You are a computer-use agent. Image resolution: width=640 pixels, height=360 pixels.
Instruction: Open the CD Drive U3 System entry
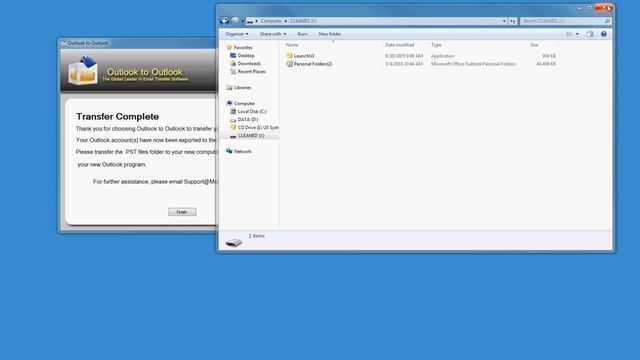pyautogui.click(x=258, y=128)
